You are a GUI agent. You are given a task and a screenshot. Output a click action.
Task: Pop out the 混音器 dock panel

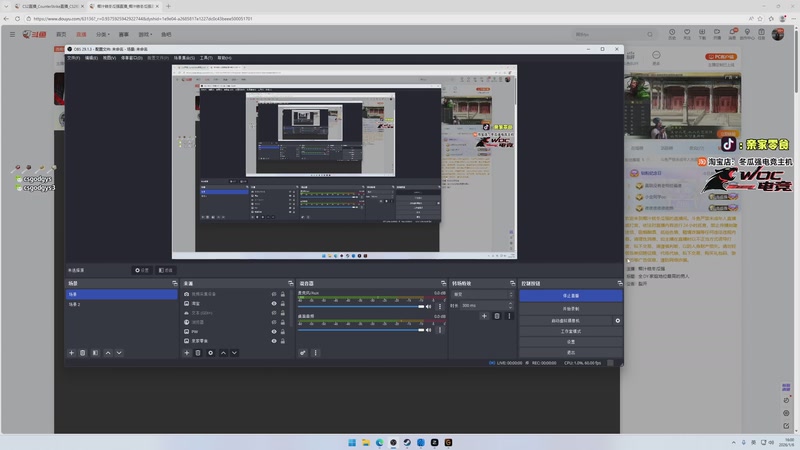point(443,283)
